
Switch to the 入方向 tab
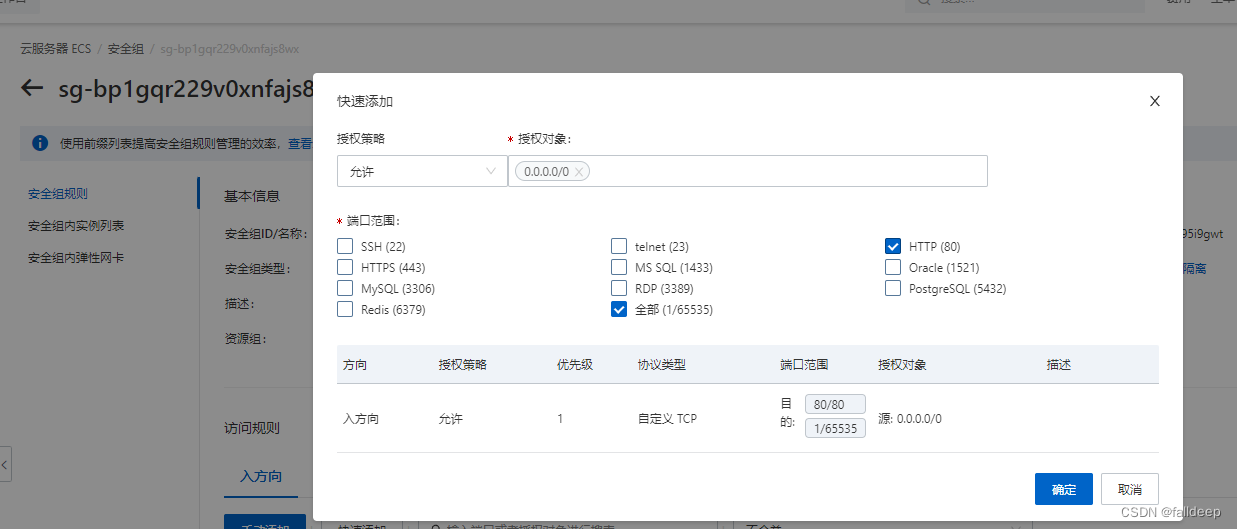261,477
